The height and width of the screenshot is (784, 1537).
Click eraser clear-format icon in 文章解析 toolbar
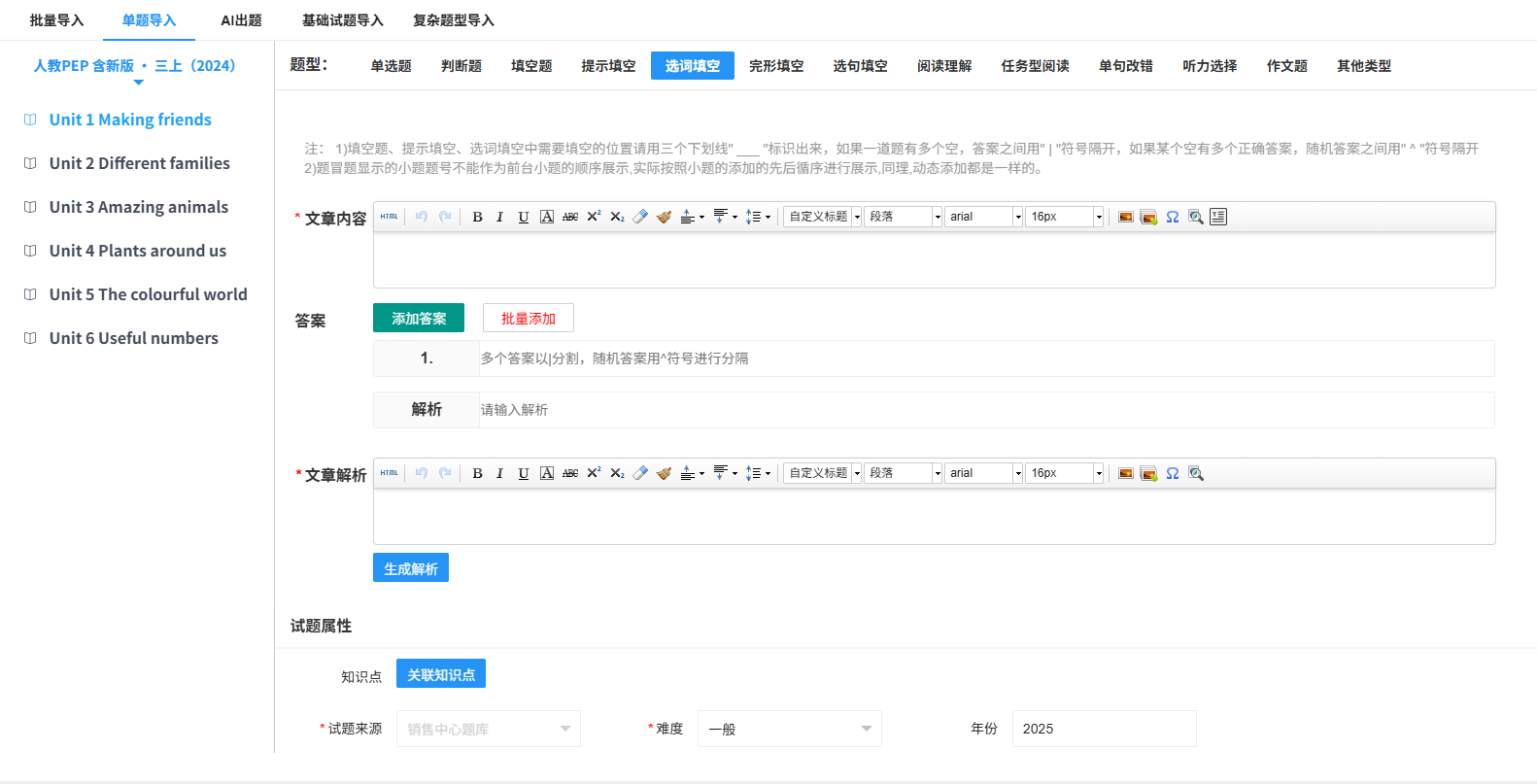click(640, 473)
